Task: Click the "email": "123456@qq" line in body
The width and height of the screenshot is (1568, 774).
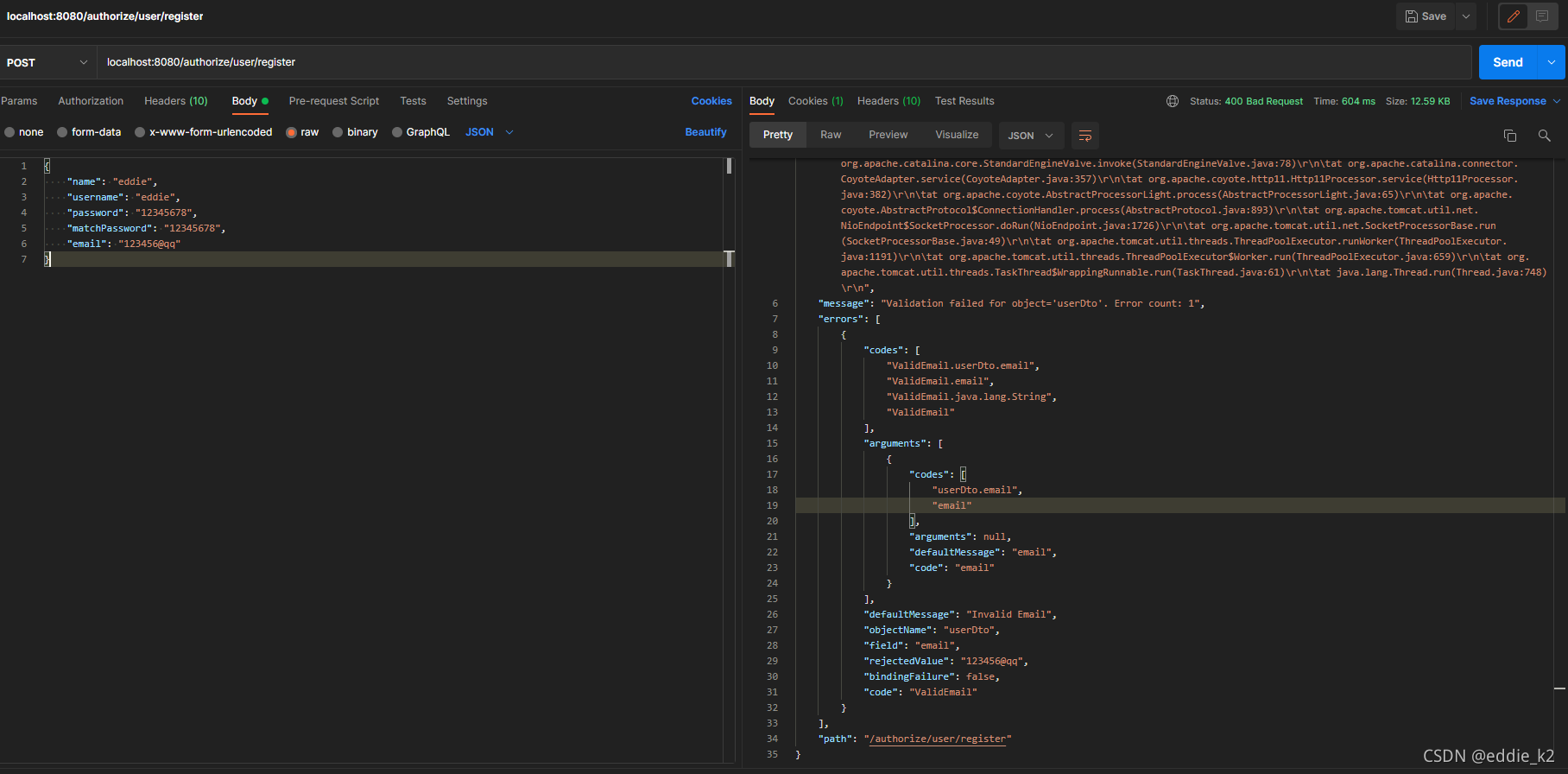Action: (x=124, y=244)
